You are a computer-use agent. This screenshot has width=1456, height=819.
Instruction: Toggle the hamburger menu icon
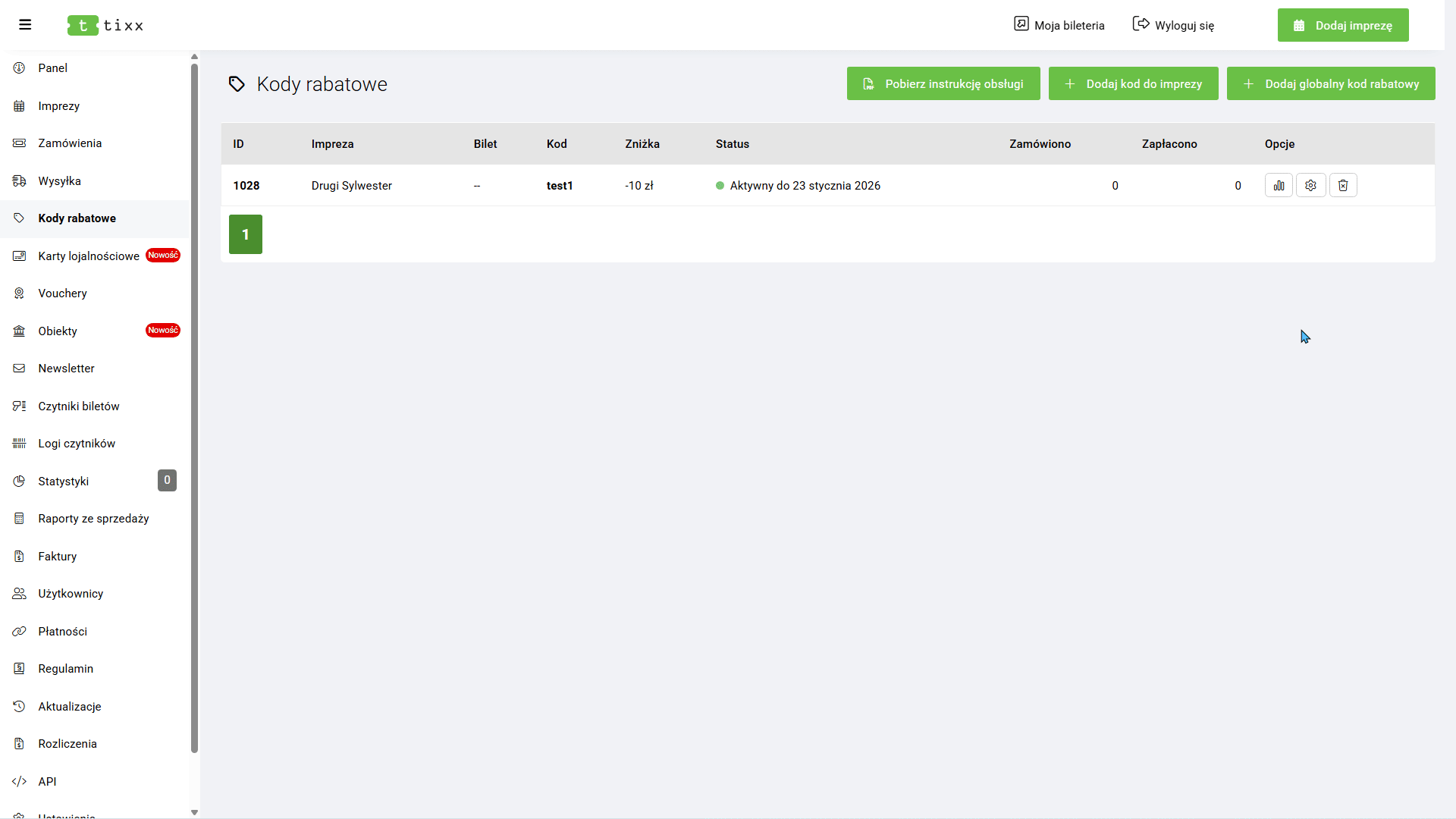[x=25, y=25]
